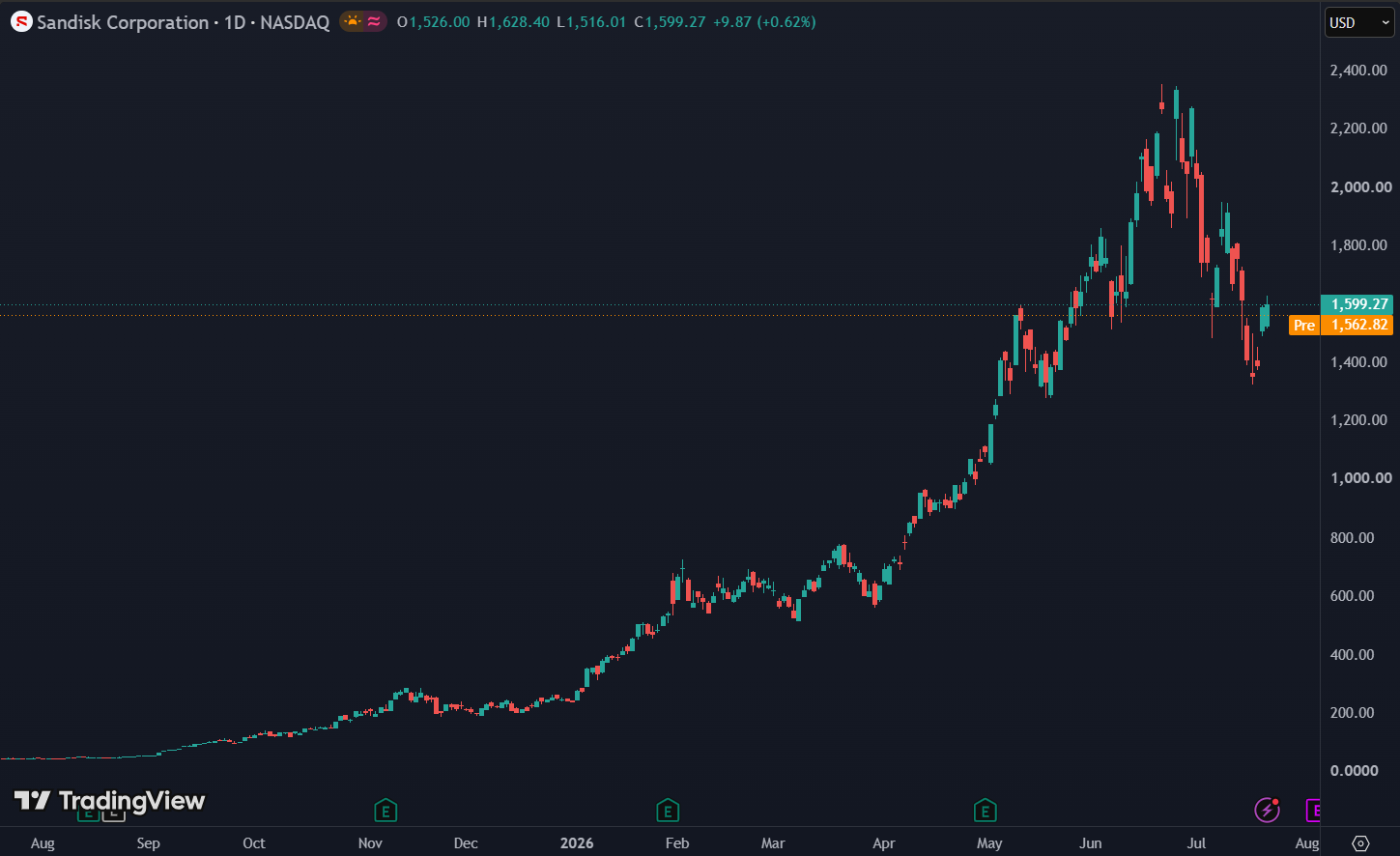The width and height of the screenshot is (1400, 856).
Task: Click the high value H1,628.40
Action: point(514,22)
